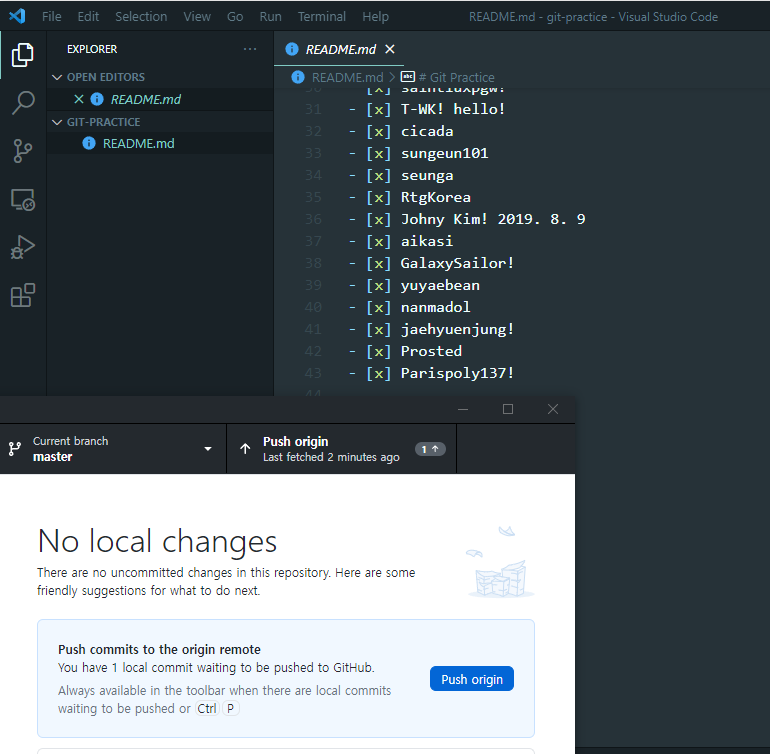
Task: Click Push origin in GitHub Desktop toolbar
Action: click(x=341, y=448)
